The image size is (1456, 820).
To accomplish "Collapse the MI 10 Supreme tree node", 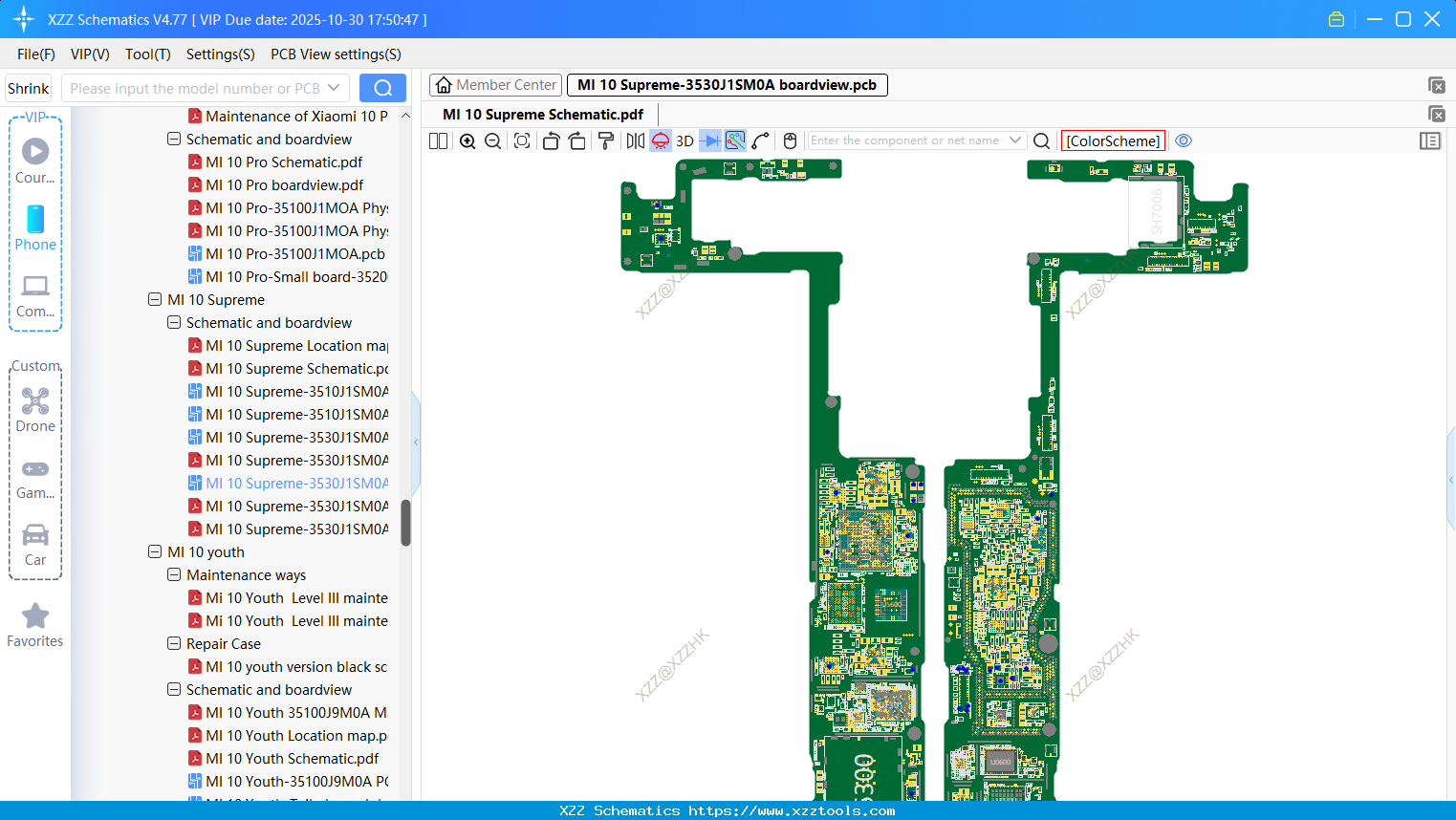I will (x=155, y=299).
